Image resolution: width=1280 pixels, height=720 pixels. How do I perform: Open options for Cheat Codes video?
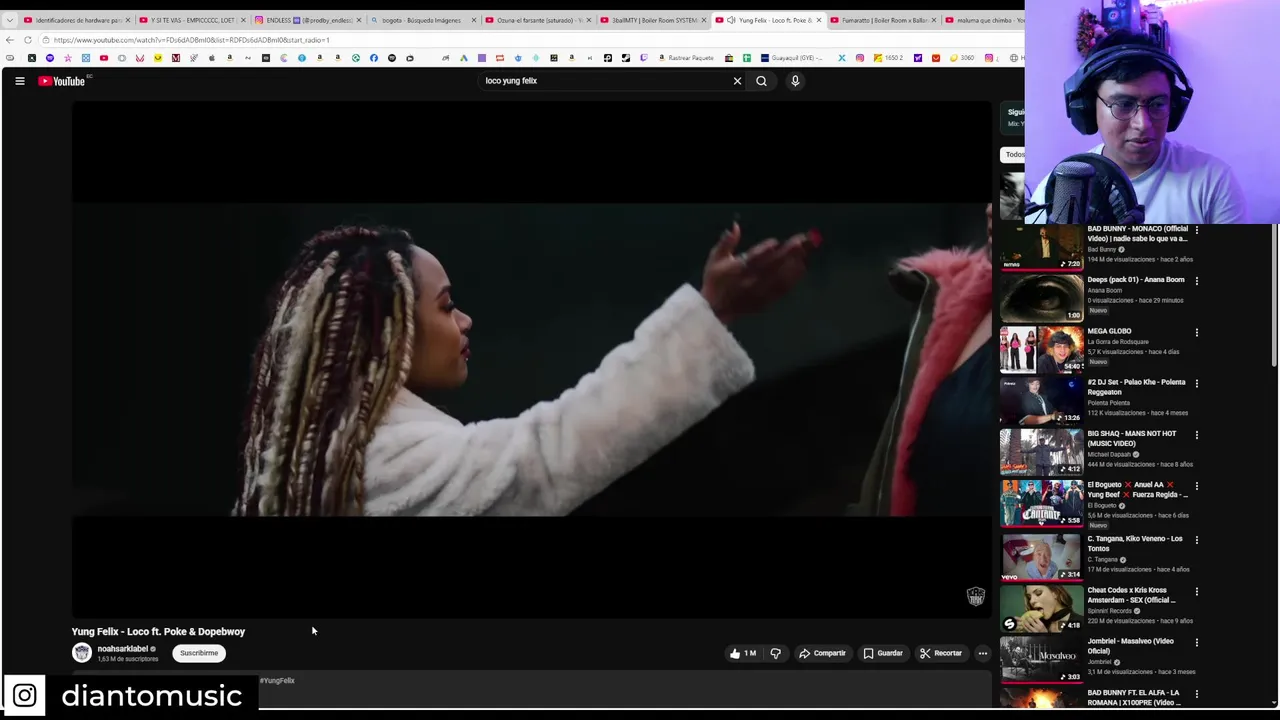tap(1196, 592)
